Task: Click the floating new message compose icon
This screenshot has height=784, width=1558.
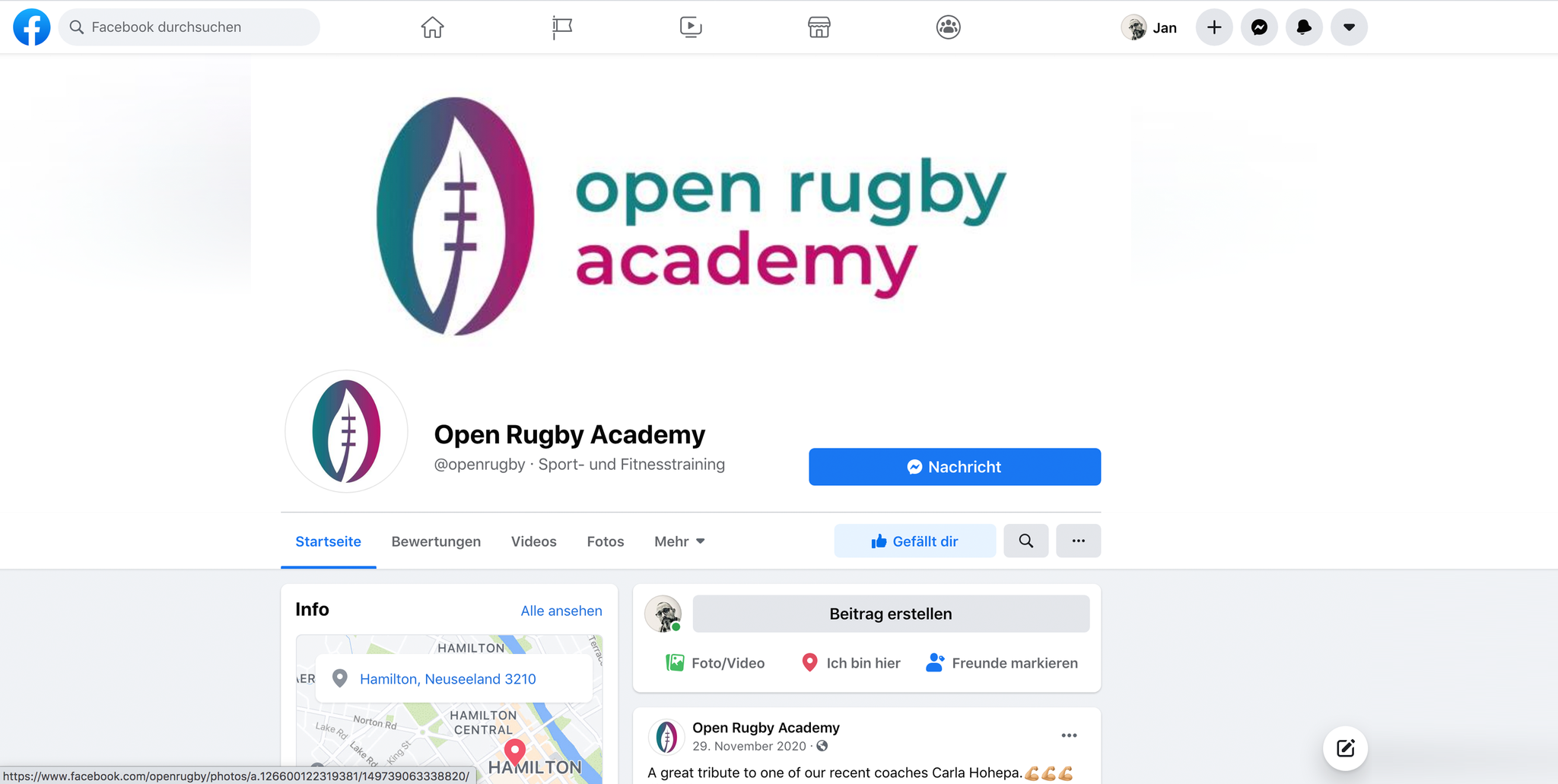Action: click(1345, 748)
